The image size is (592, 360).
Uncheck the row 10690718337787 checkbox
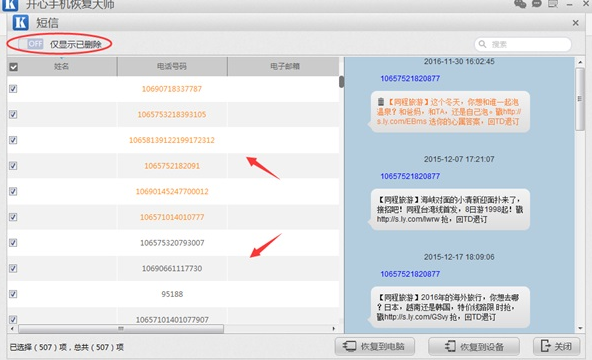13,89
